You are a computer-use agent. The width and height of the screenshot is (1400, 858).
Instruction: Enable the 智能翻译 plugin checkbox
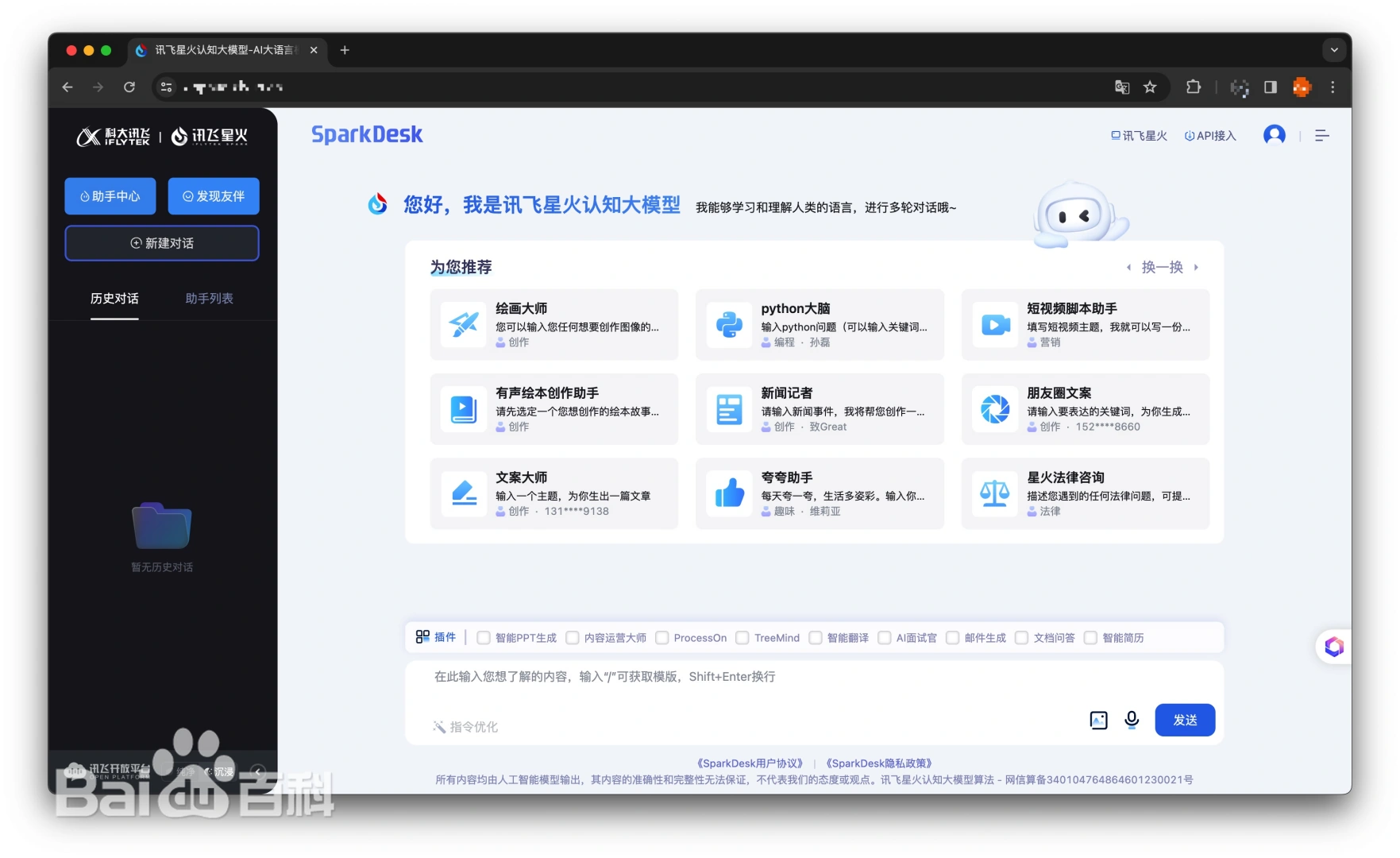[x=815, y=638]
